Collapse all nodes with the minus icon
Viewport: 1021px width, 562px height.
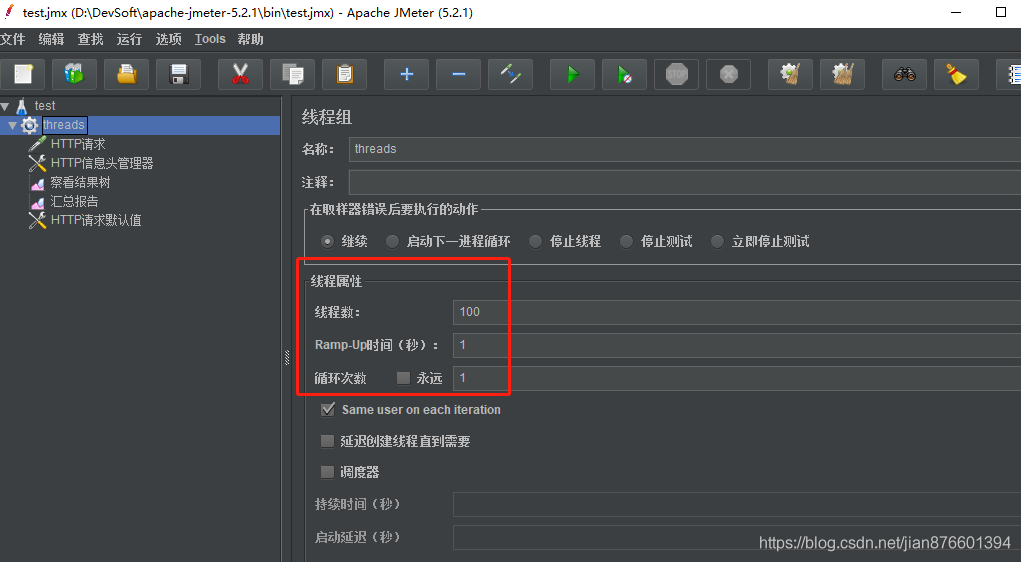pyautogui.click(x=458, y=74)
